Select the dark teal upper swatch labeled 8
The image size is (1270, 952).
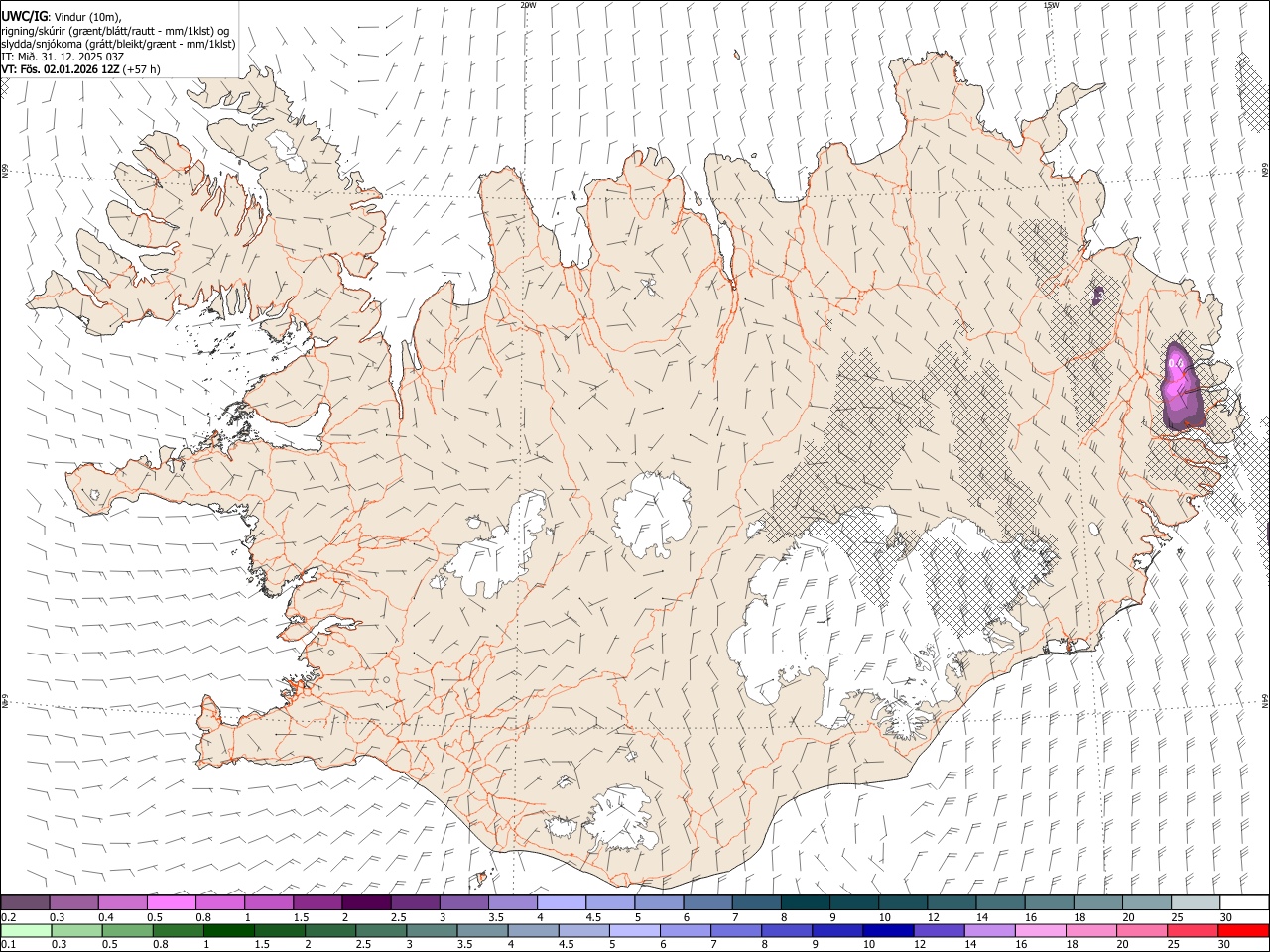805,902
